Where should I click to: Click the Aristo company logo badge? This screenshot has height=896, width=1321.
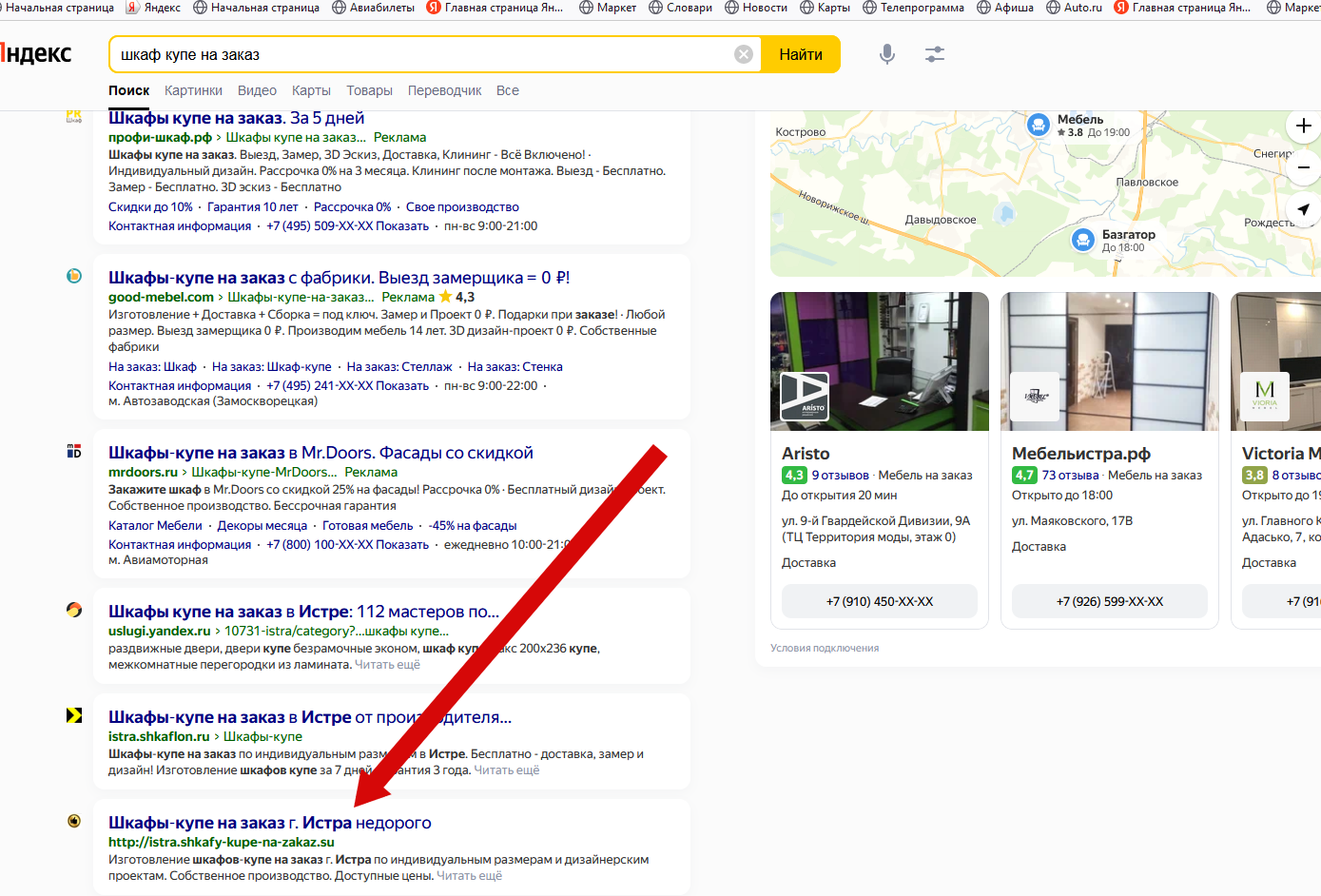pos(805,397)
